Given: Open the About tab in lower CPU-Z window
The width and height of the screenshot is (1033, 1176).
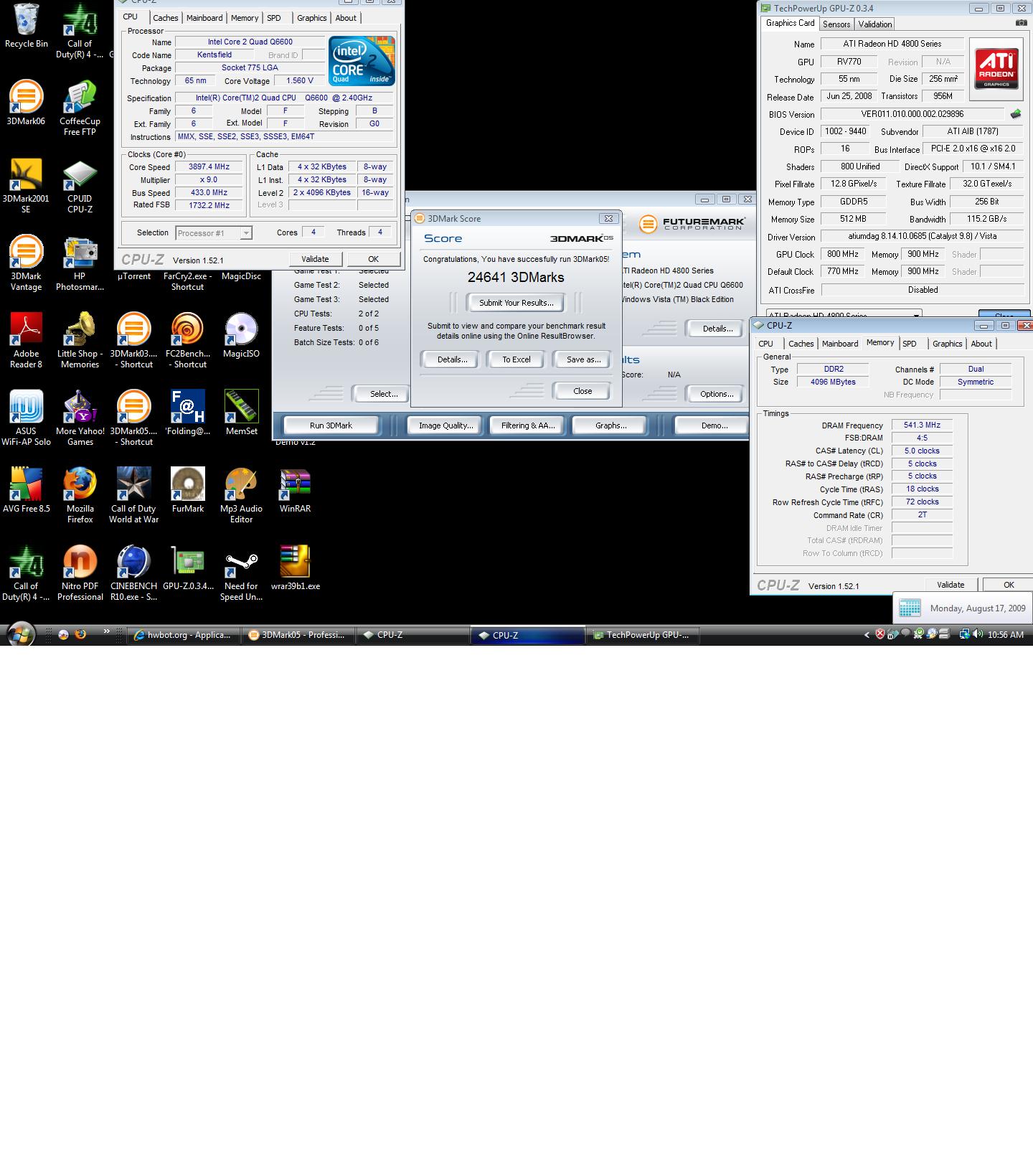Looking at the screenshot, I should [x=981, y=344].
